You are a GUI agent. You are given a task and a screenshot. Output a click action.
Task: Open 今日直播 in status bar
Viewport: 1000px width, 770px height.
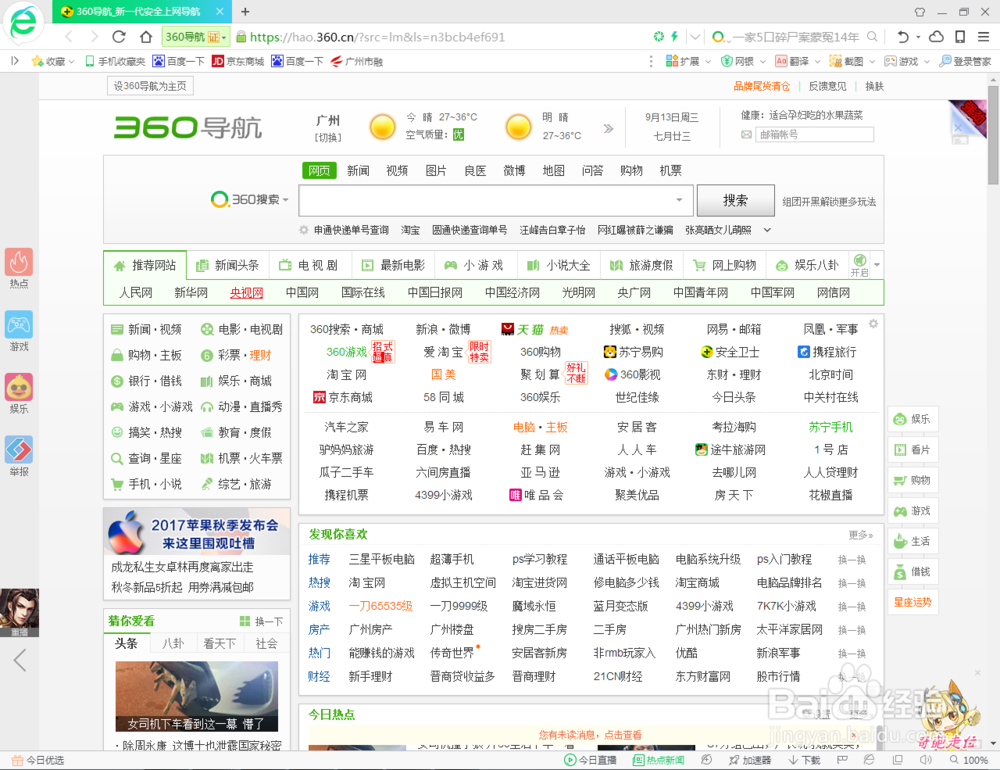click(591, 760)
